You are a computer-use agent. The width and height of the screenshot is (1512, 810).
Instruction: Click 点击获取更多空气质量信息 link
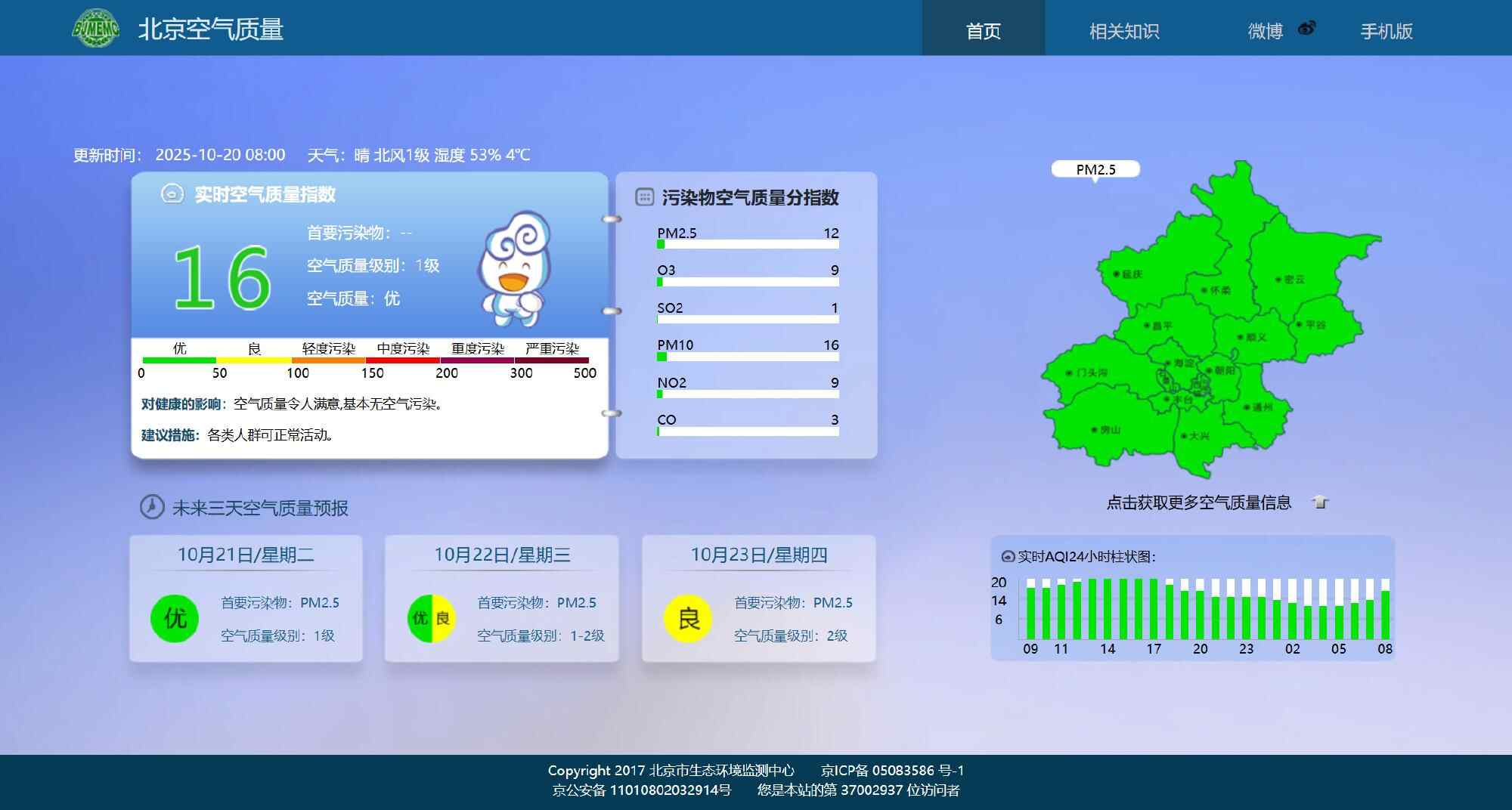tap(1198, 502)
